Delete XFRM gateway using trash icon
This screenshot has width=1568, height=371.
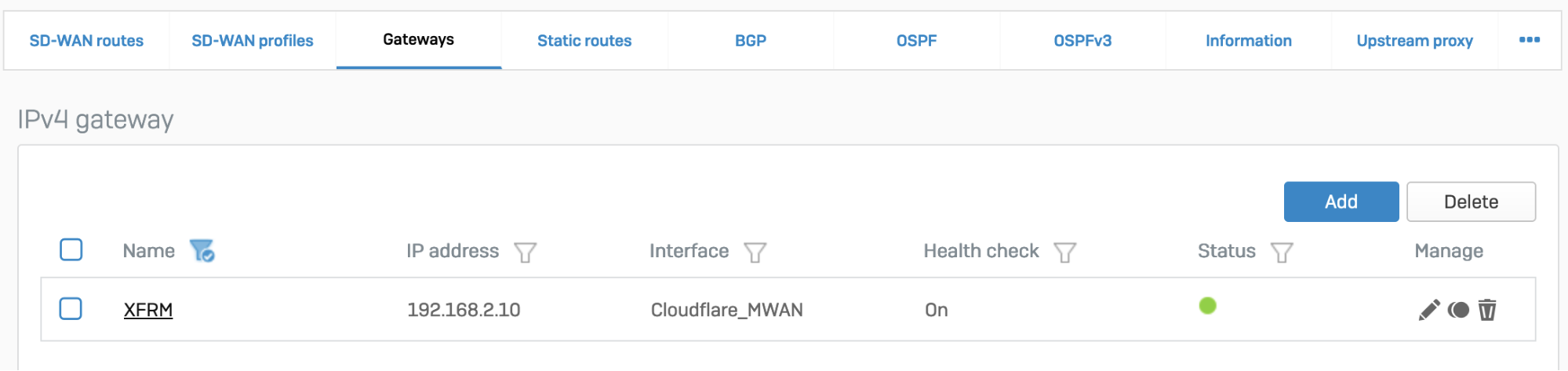[1487, 310]
